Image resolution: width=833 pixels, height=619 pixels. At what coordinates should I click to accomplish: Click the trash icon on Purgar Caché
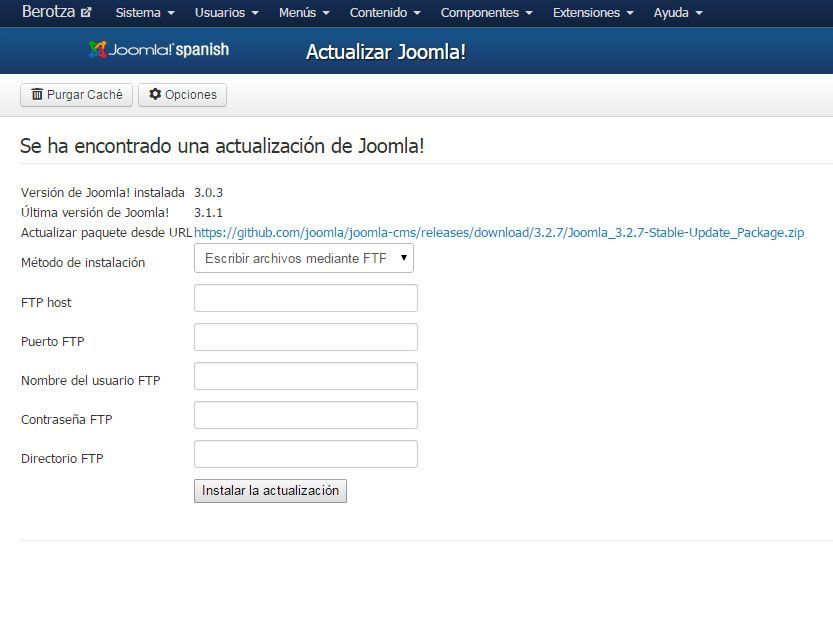tap(37, 94)
